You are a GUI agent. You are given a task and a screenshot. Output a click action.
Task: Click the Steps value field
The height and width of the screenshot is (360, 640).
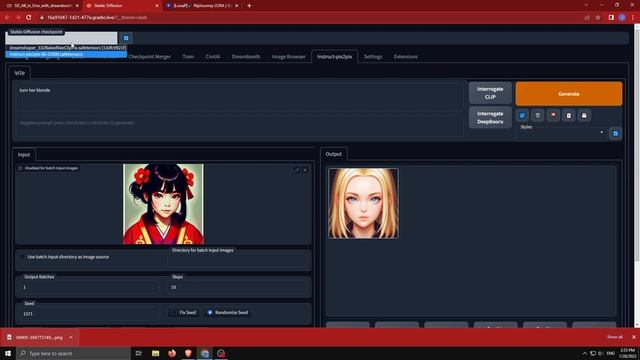tap(238, 287)
